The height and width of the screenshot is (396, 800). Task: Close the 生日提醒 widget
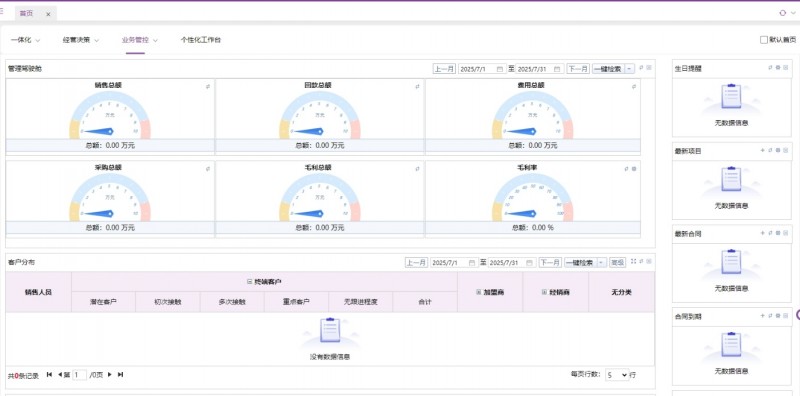click(786, 67)
